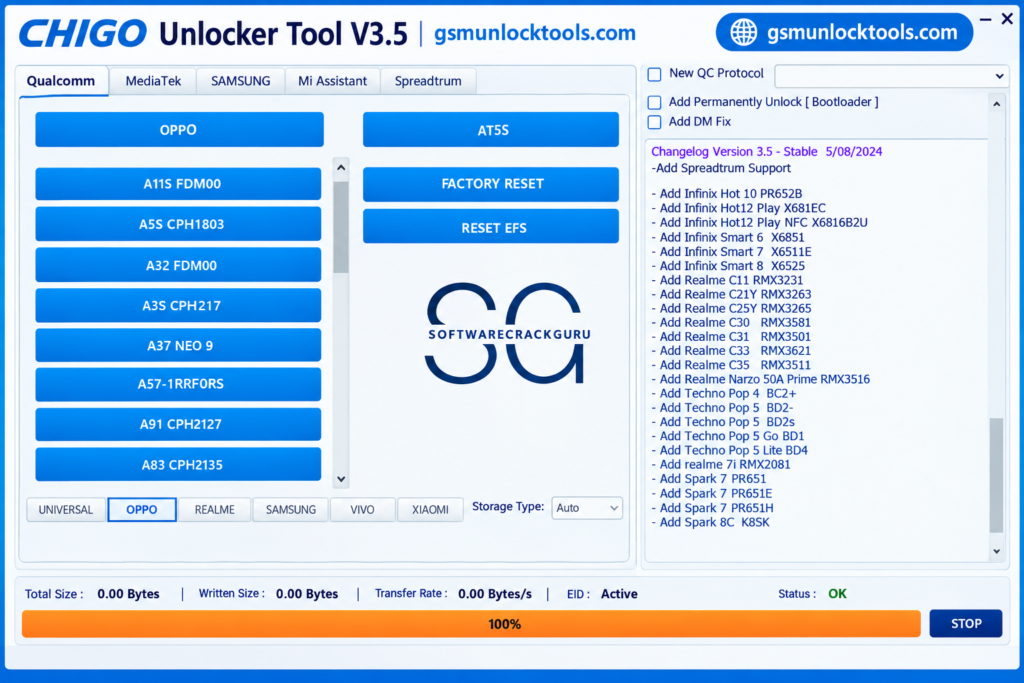Pick the XIAOMI brand tab

click(x=430, y=510)
